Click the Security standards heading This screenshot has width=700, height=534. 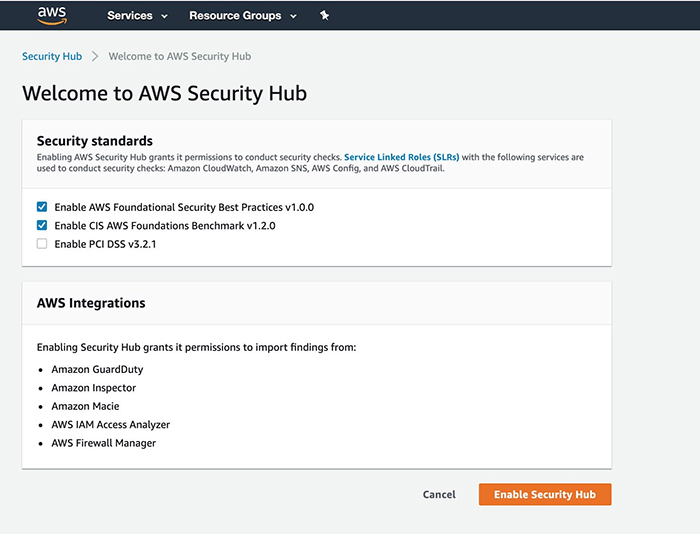click(x=95, y=141)
